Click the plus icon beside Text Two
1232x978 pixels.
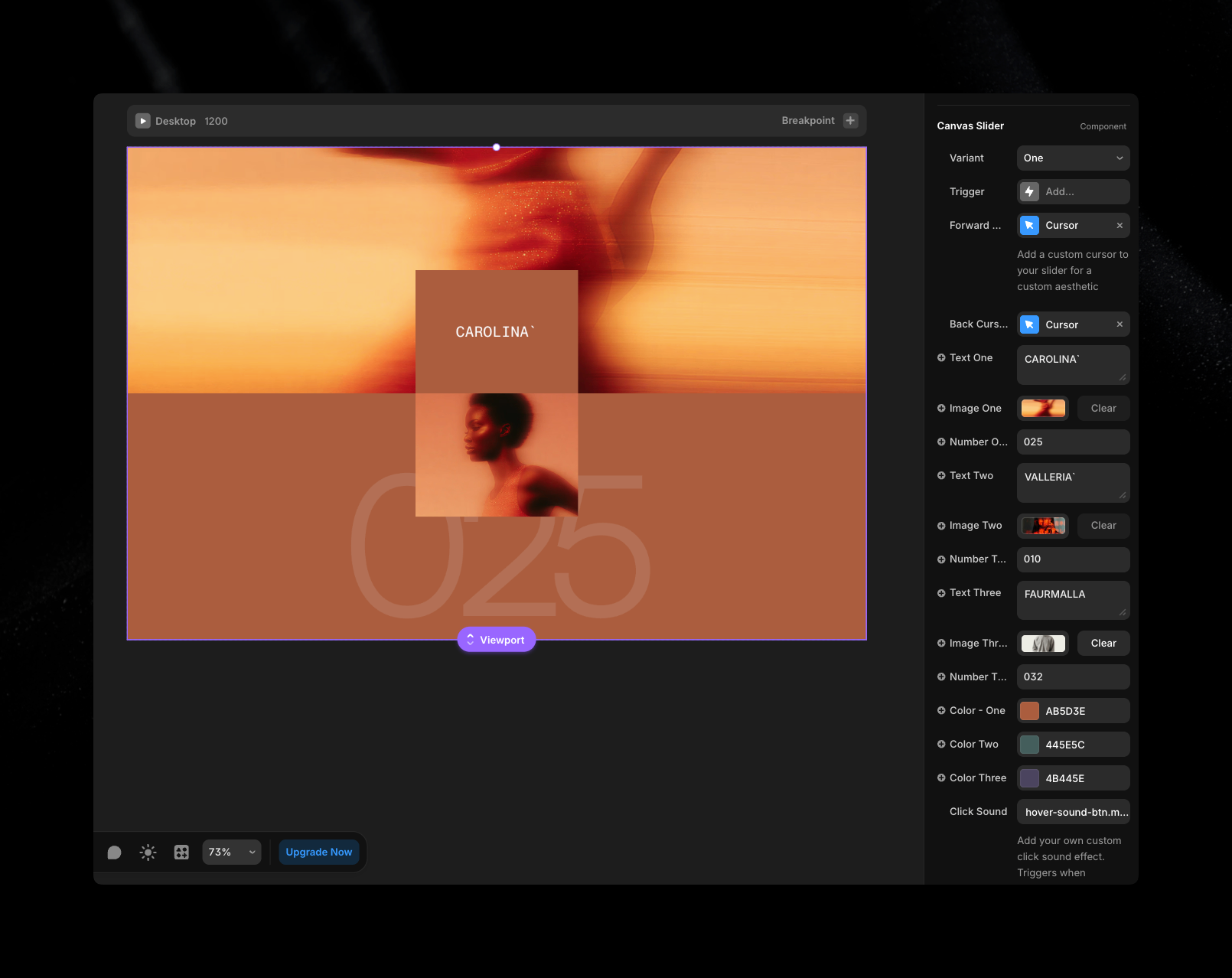click(941, 476)
